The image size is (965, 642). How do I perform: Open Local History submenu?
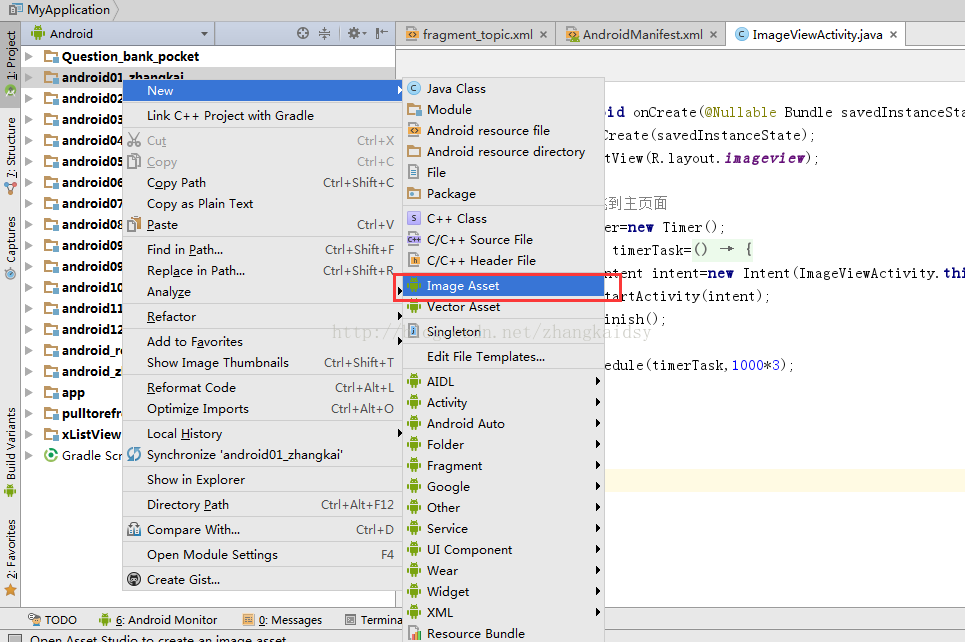(263, 434)
